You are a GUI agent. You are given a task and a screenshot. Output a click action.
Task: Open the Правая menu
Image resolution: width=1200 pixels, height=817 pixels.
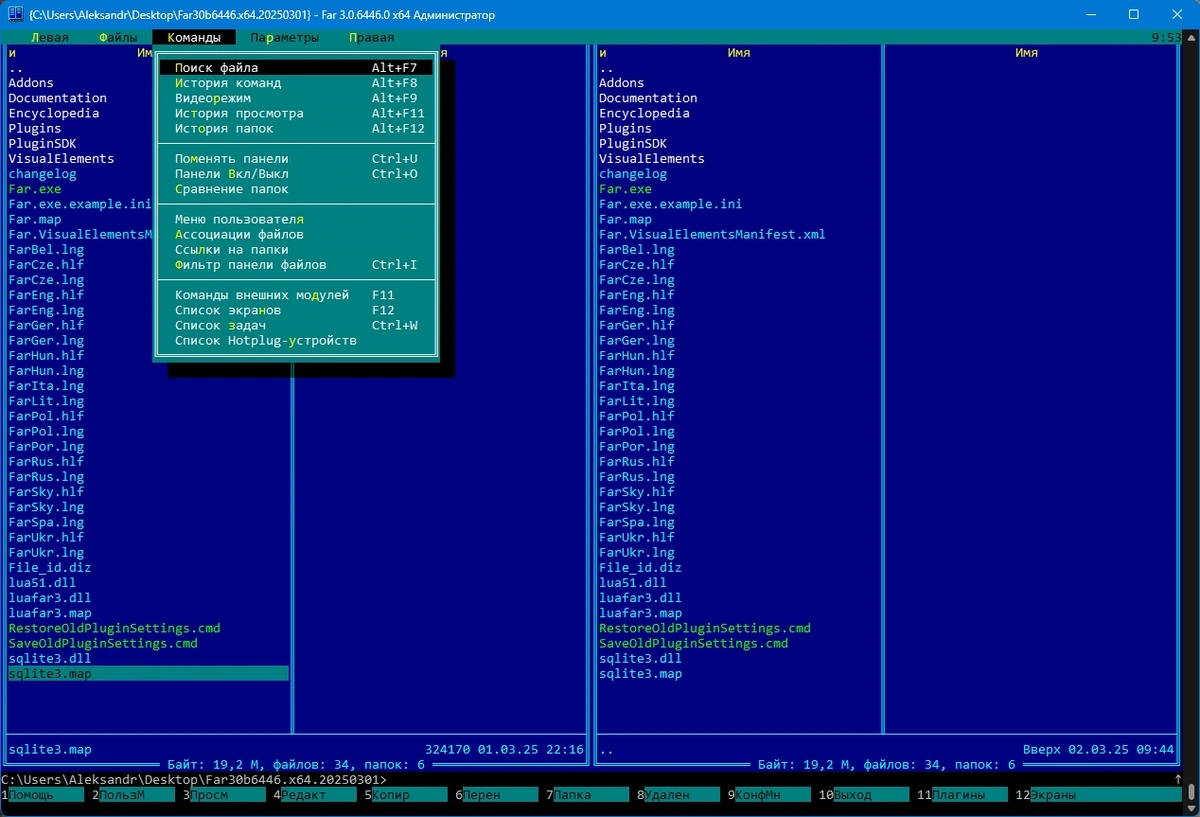coord(372,38)
